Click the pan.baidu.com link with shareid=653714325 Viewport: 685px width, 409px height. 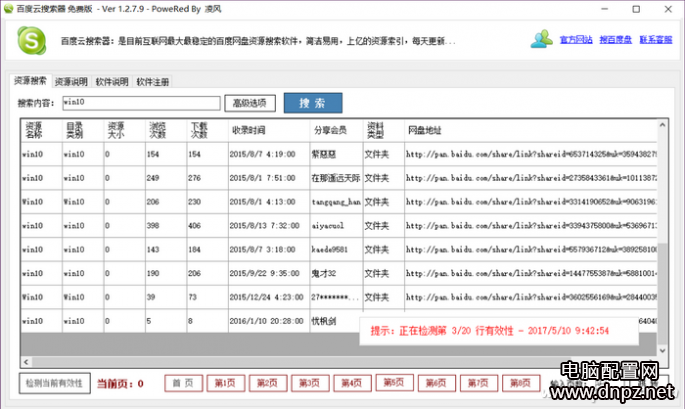pos(531,154)
